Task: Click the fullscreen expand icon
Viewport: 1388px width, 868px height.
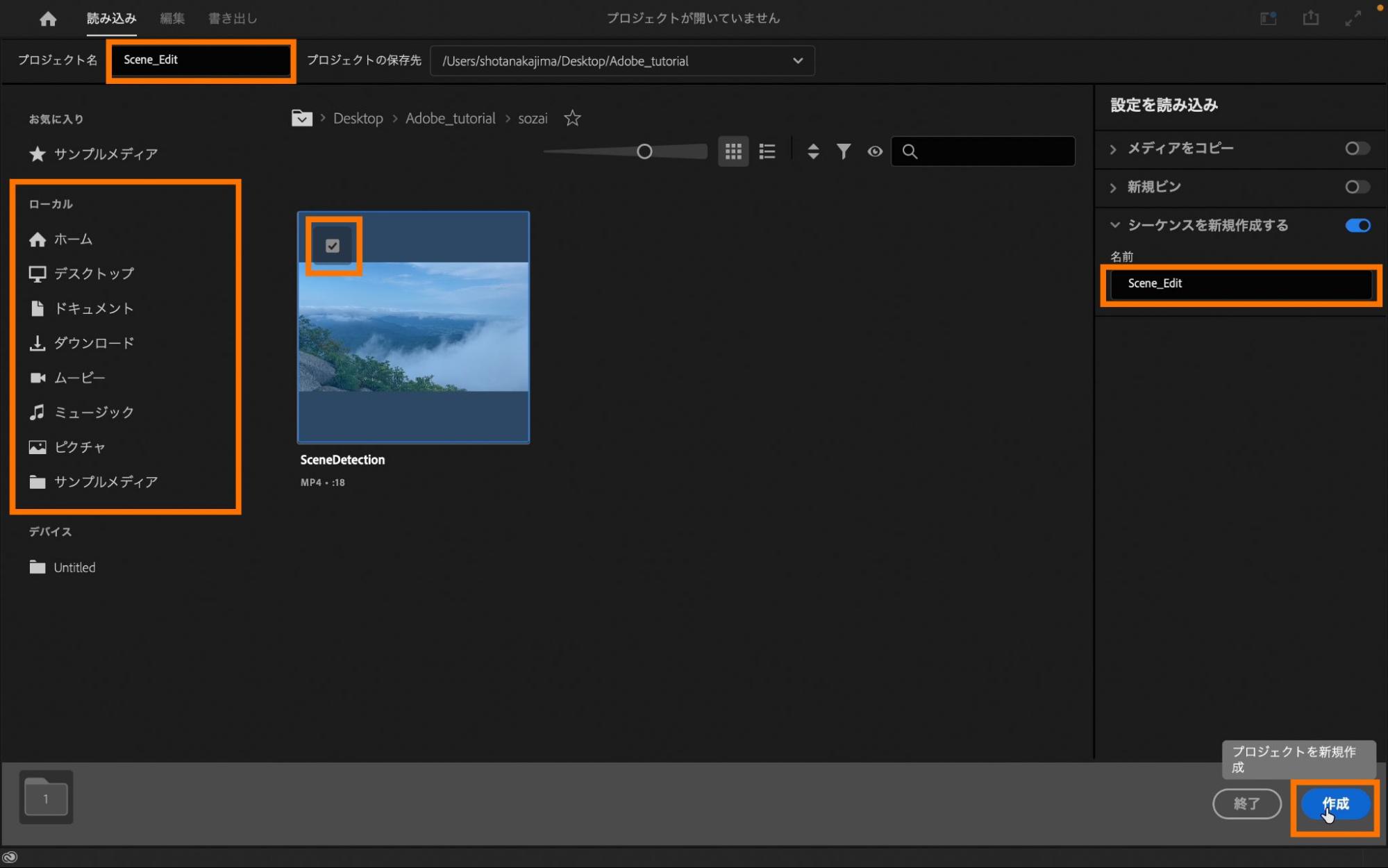Action: pos(1353,19)
